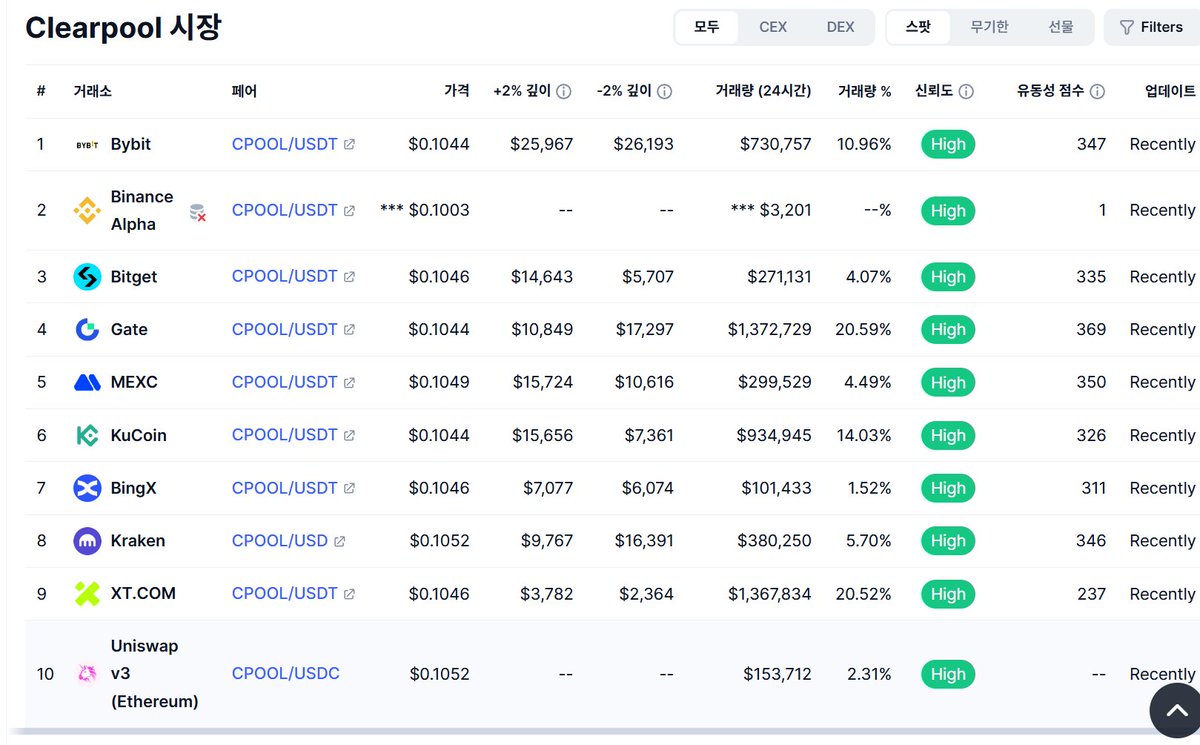Show info for -2% 깊이 column

click(664, 91)
